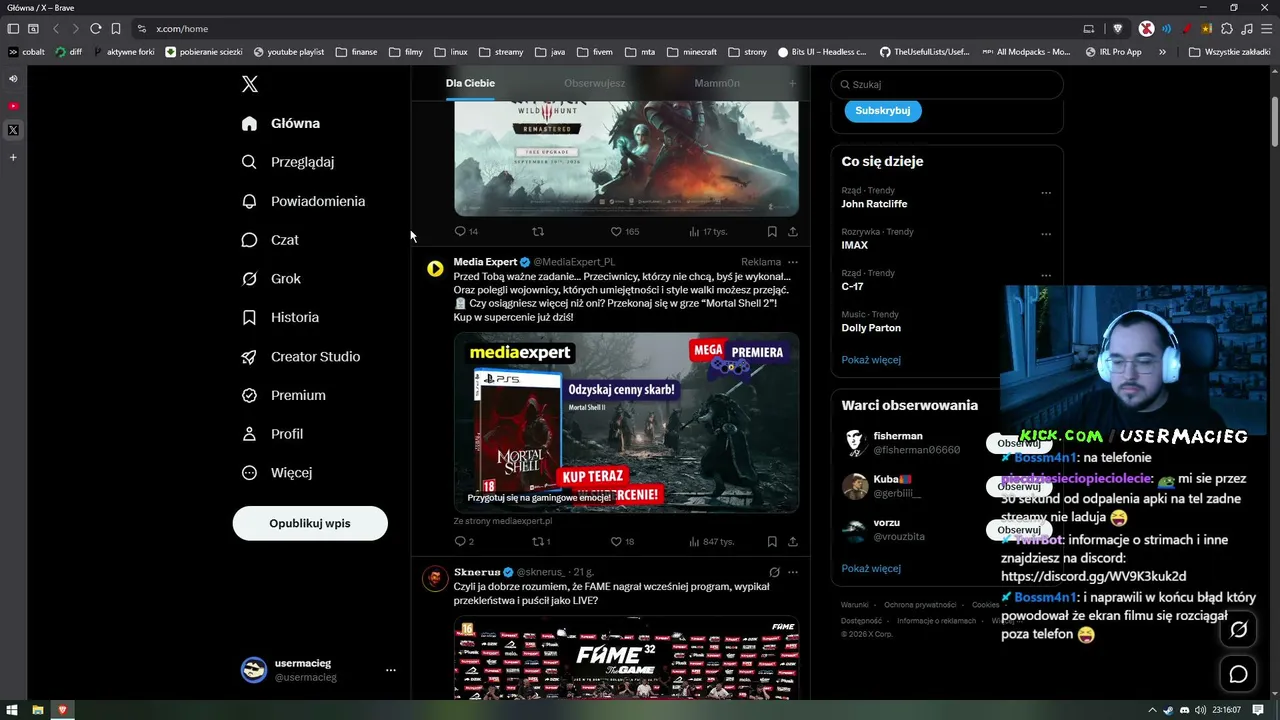Open Przeglądaj explore page
The image size is (1280, 720).
288,162
